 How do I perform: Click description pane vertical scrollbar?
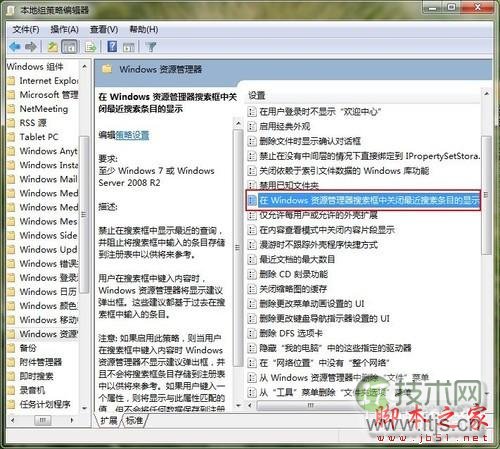click(x=238, y=247)
